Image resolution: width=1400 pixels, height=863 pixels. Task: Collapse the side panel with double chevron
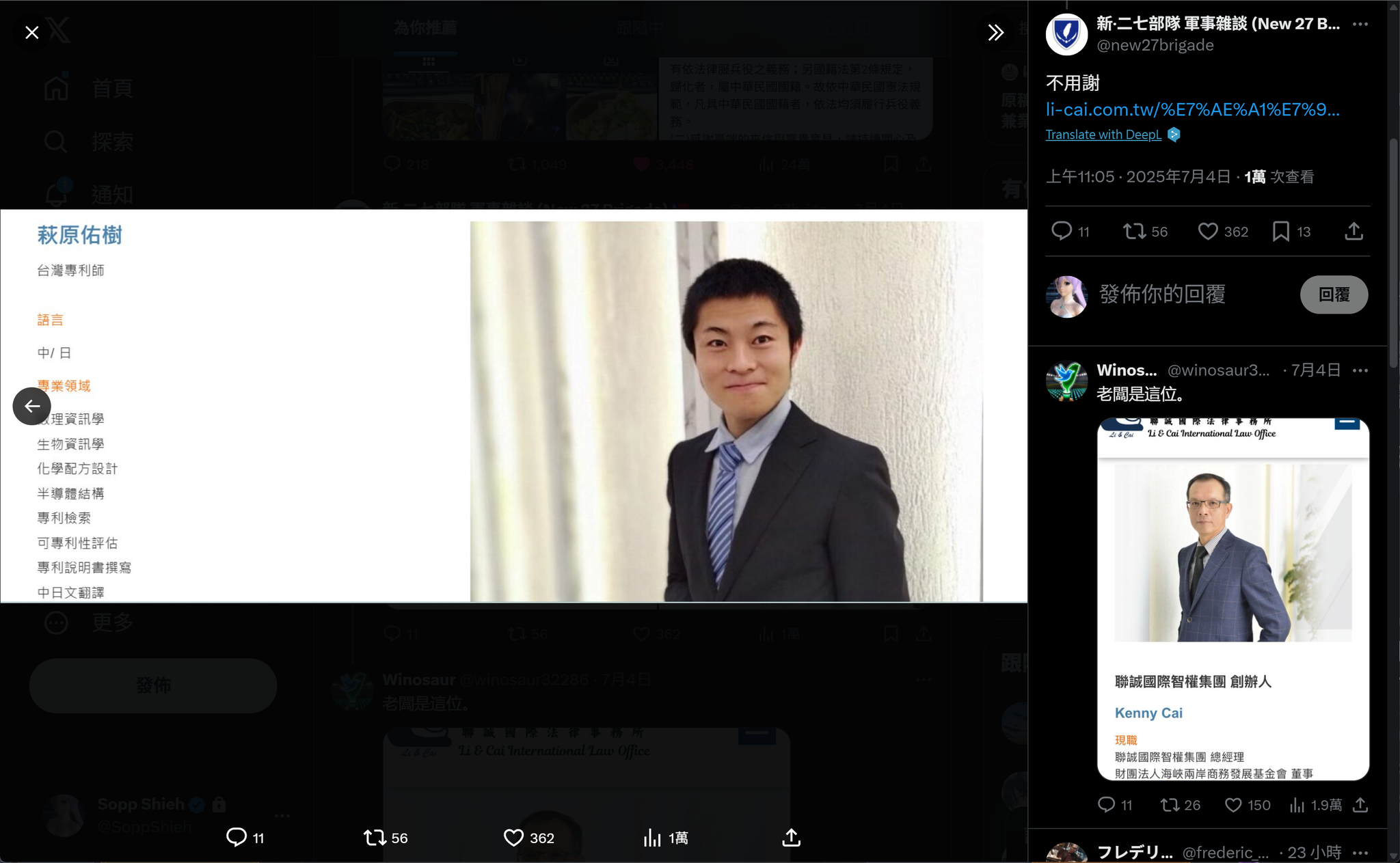(x=995, y=32)
